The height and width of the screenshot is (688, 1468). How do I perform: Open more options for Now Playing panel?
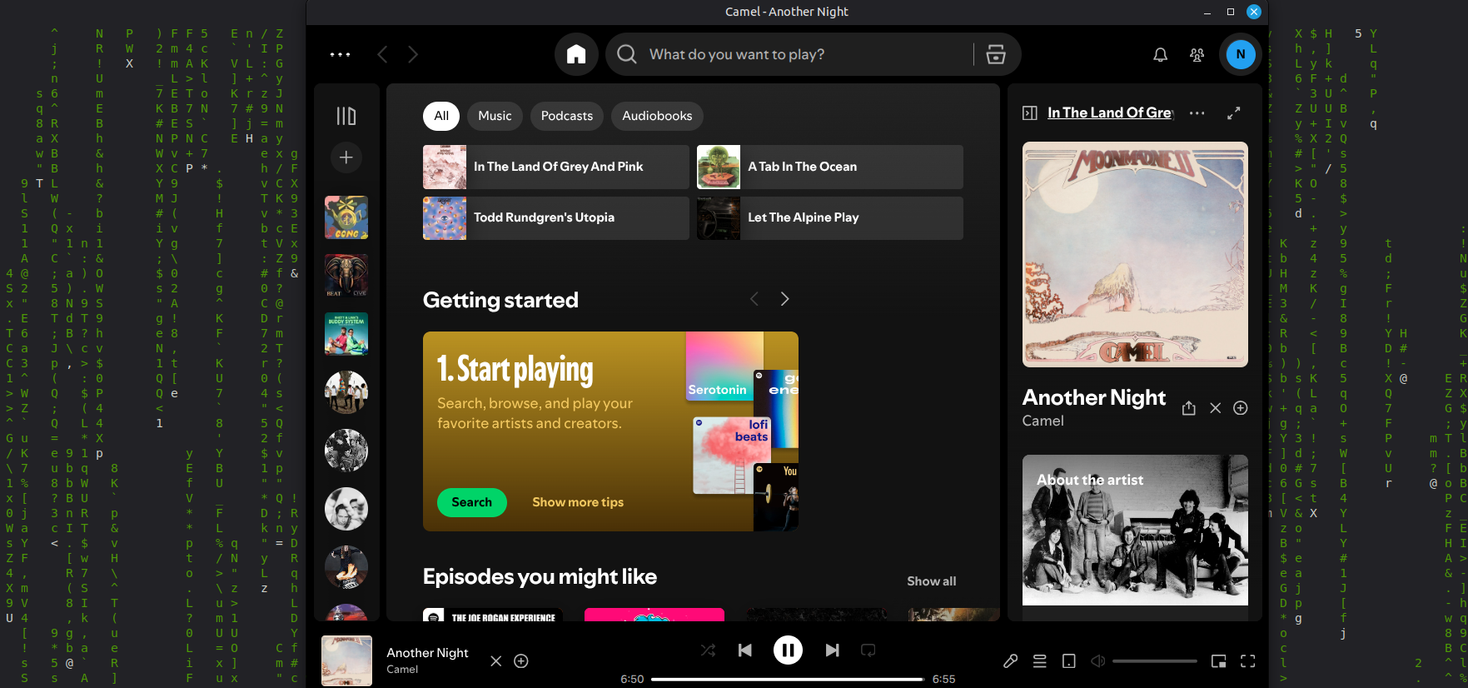pos(1197,113)
